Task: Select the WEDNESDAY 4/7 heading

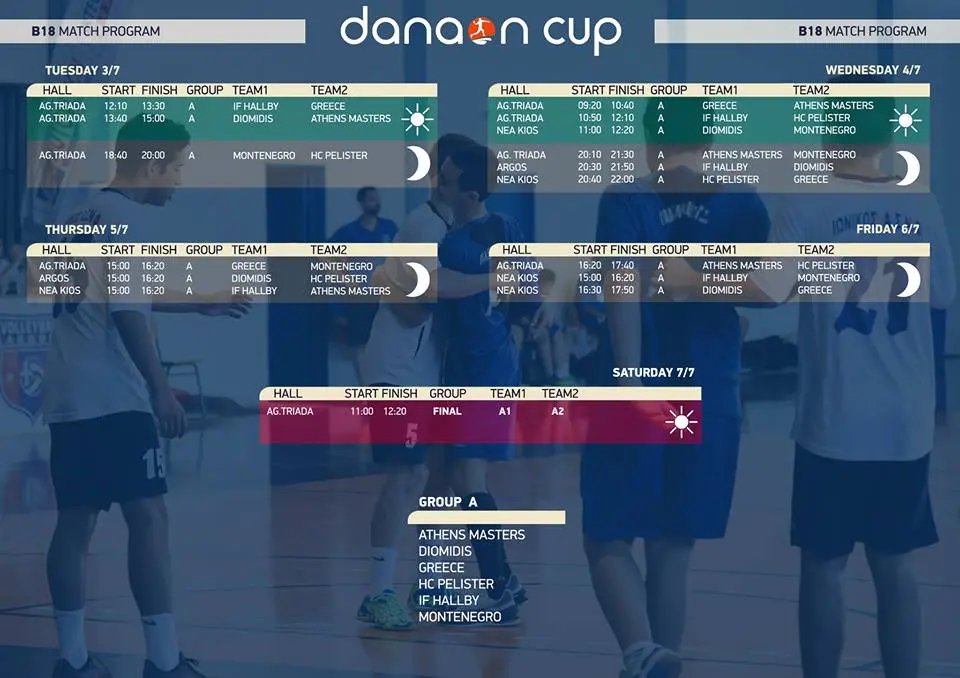Action: (872, 70)
